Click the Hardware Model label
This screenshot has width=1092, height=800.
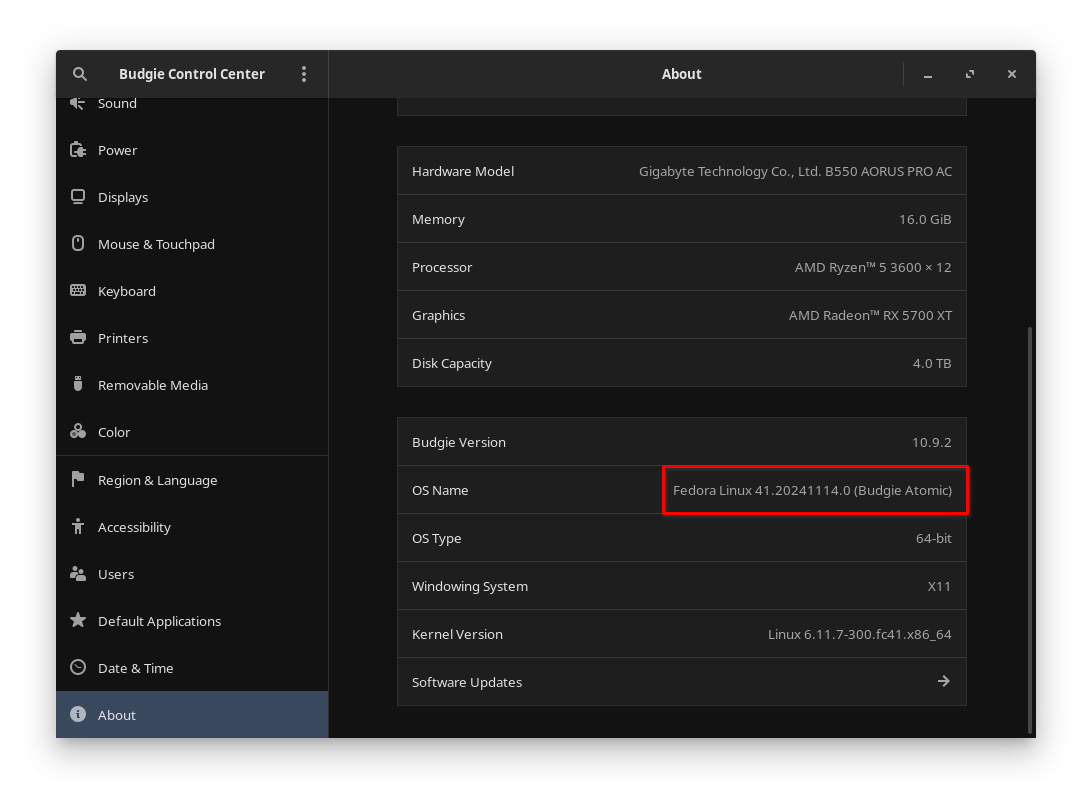coord(463,171)
